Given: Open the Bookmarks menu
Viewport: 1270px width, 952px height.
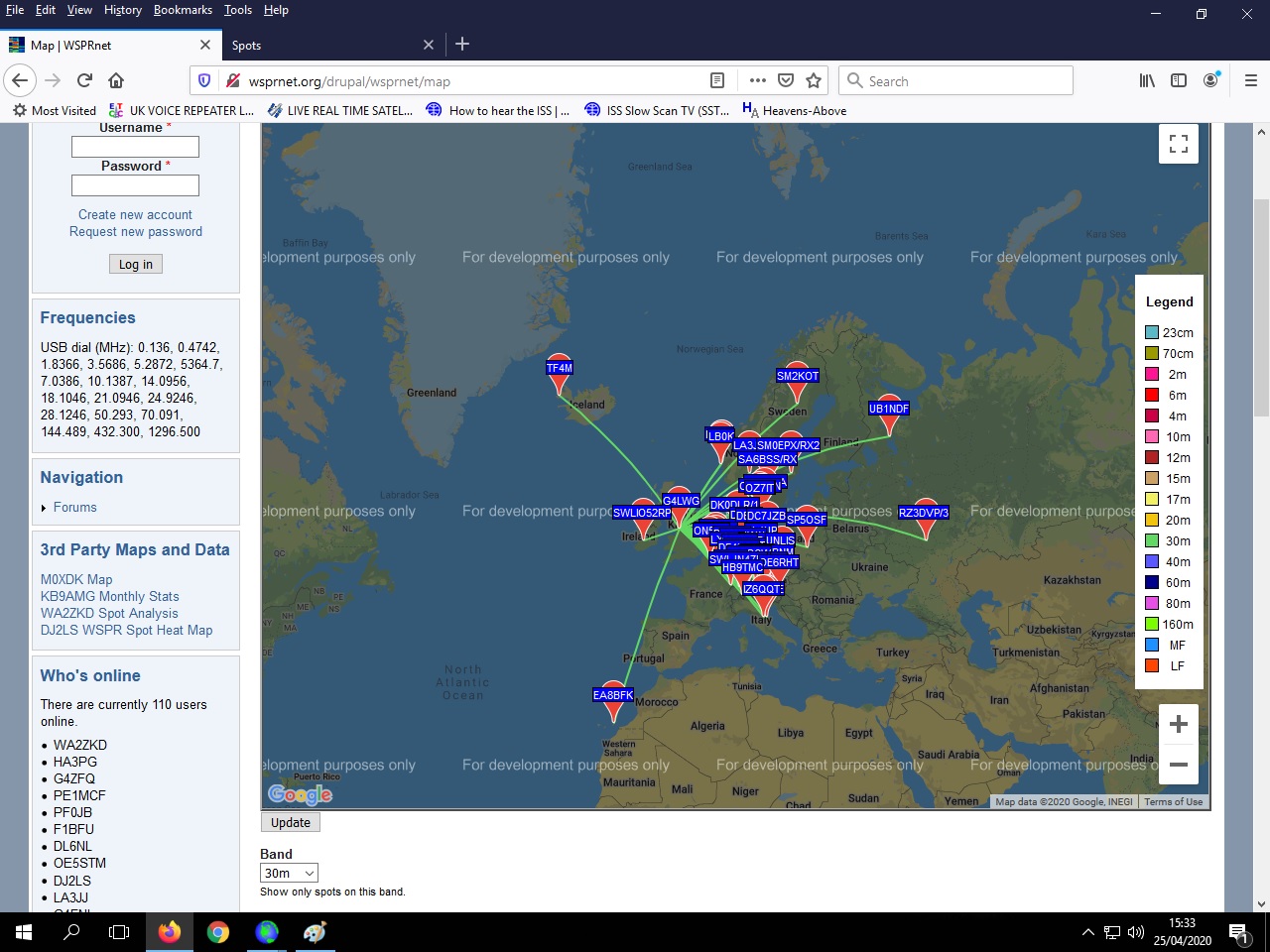Looking at the screenshot, I should (x=183, y=10).
